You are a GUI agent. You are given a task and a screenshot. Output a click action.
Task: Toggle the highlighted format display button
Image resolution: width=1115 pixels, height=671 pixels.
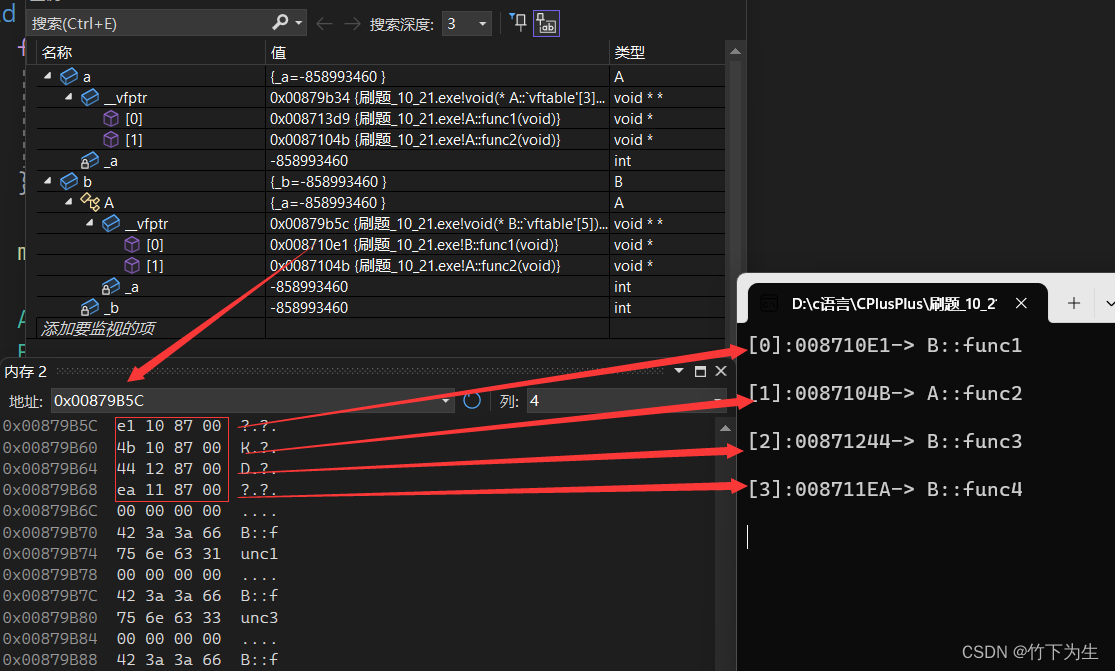546,23
